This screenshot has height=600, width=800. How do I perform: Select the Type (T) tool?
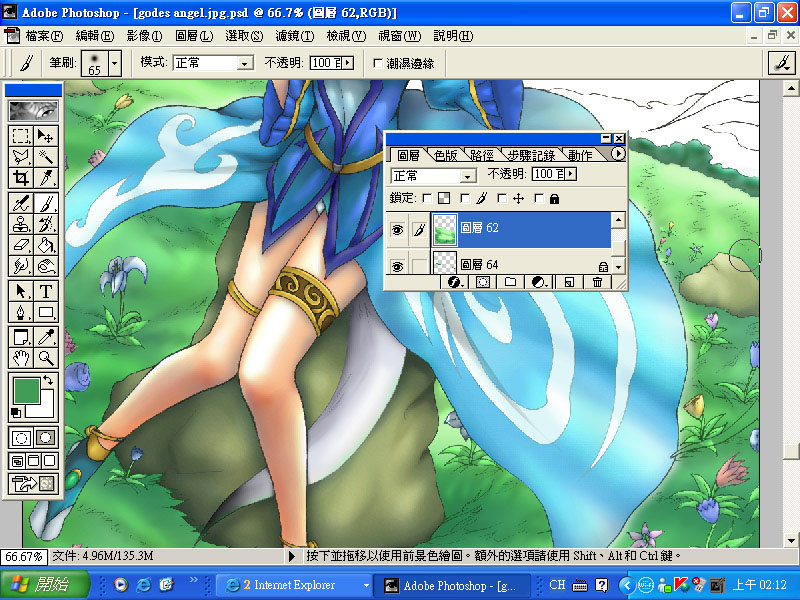tap(46, 291)
